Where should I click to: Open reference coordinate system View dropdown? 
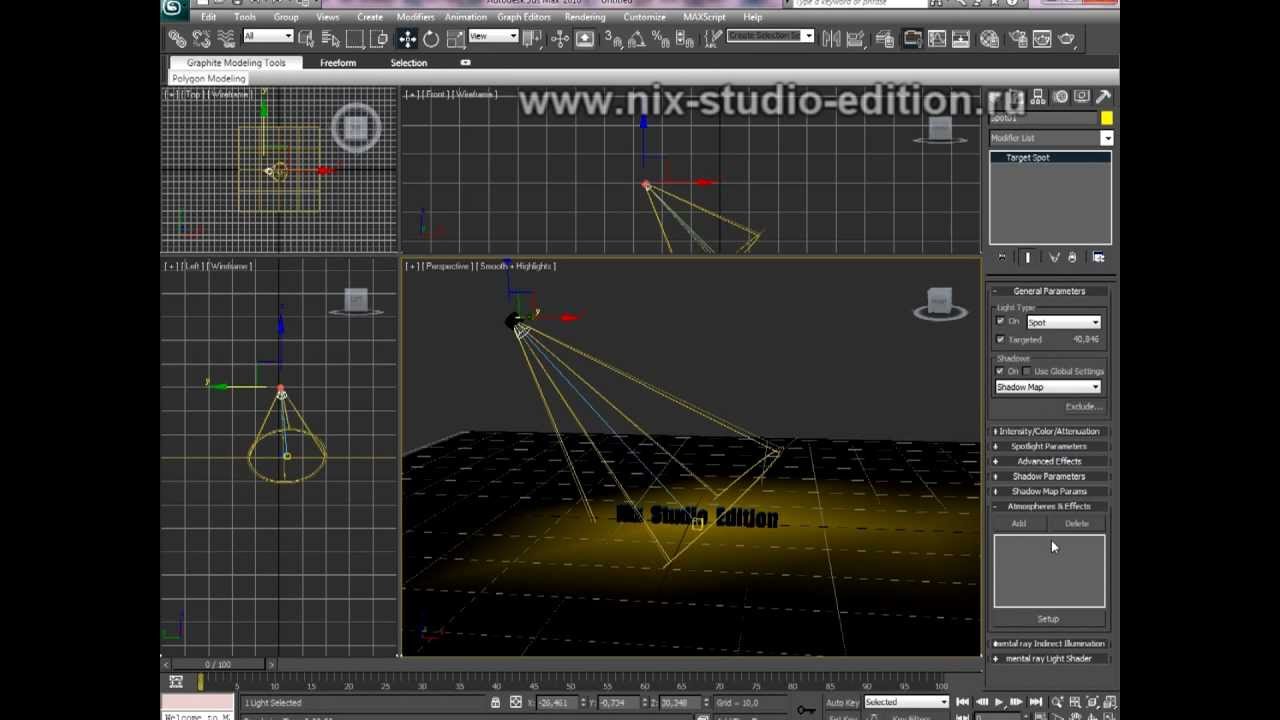click(493, 36)
